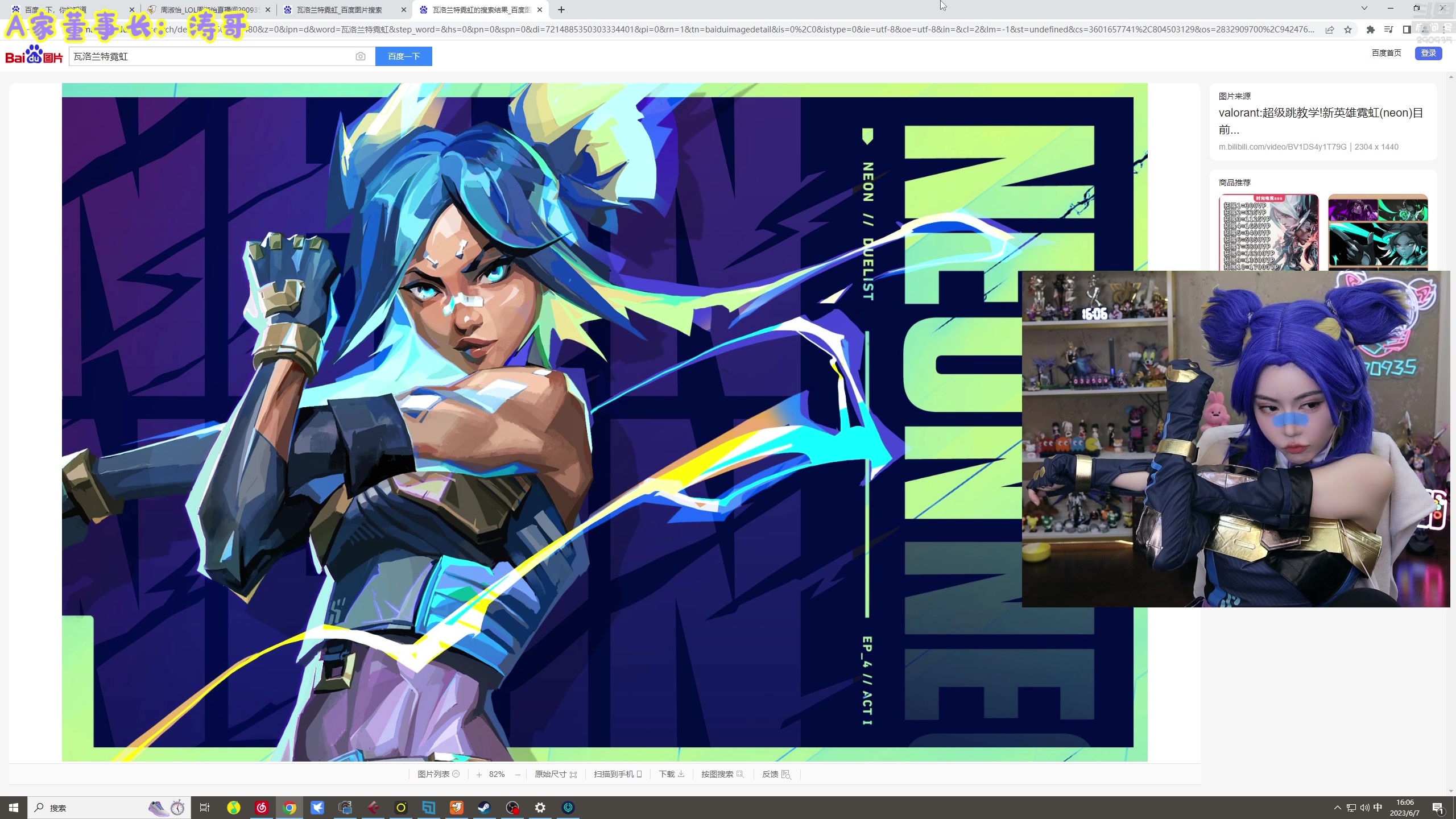Click 反馈 feedback button
Image resolution: width=1456 pixels, height=819 pixels.
coord(776,775)
